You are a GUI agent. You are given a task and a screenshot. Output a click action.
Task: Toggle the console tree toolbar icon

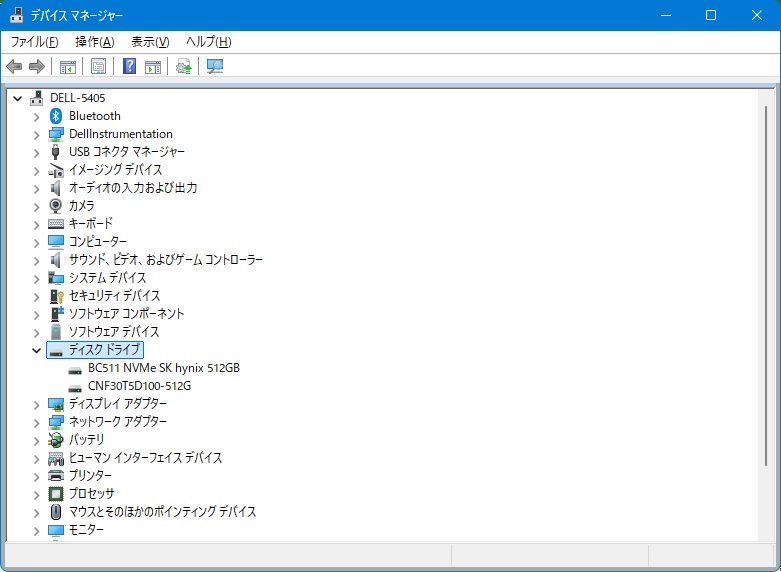point(68,66)
